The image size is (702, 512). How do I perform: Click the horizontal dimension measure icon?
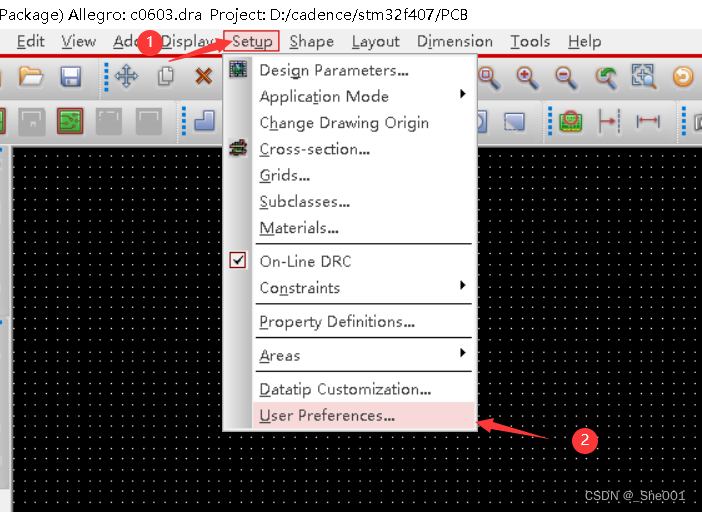(x=648, y=121)
